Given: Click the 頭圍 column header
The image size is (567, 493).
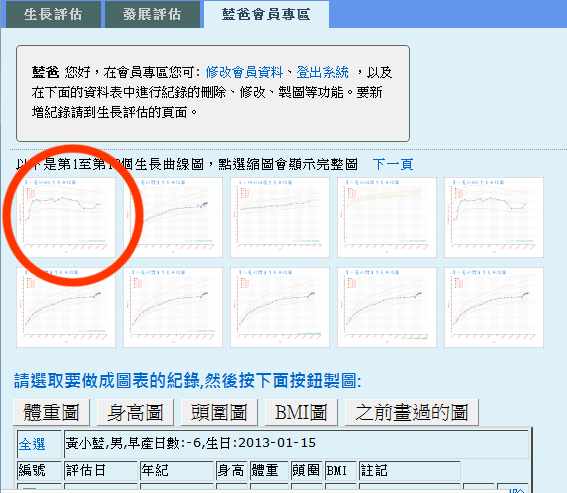Looking at the screenshot, I should (x=307, y=470).
